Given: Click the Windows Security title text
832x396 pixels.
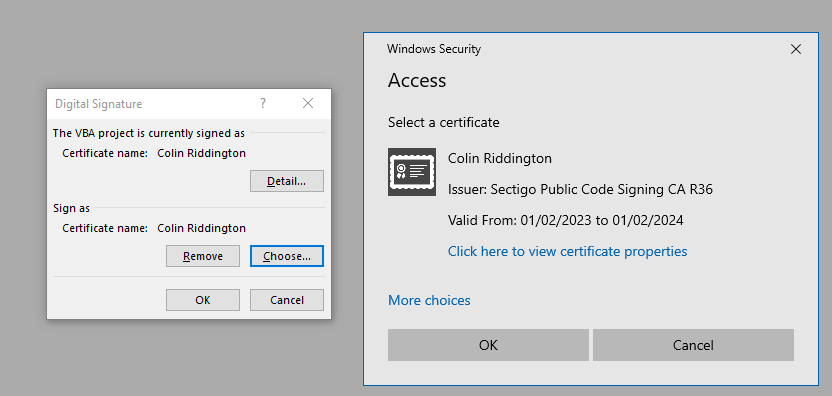Looking at the screenshot, I should point(434,49).
